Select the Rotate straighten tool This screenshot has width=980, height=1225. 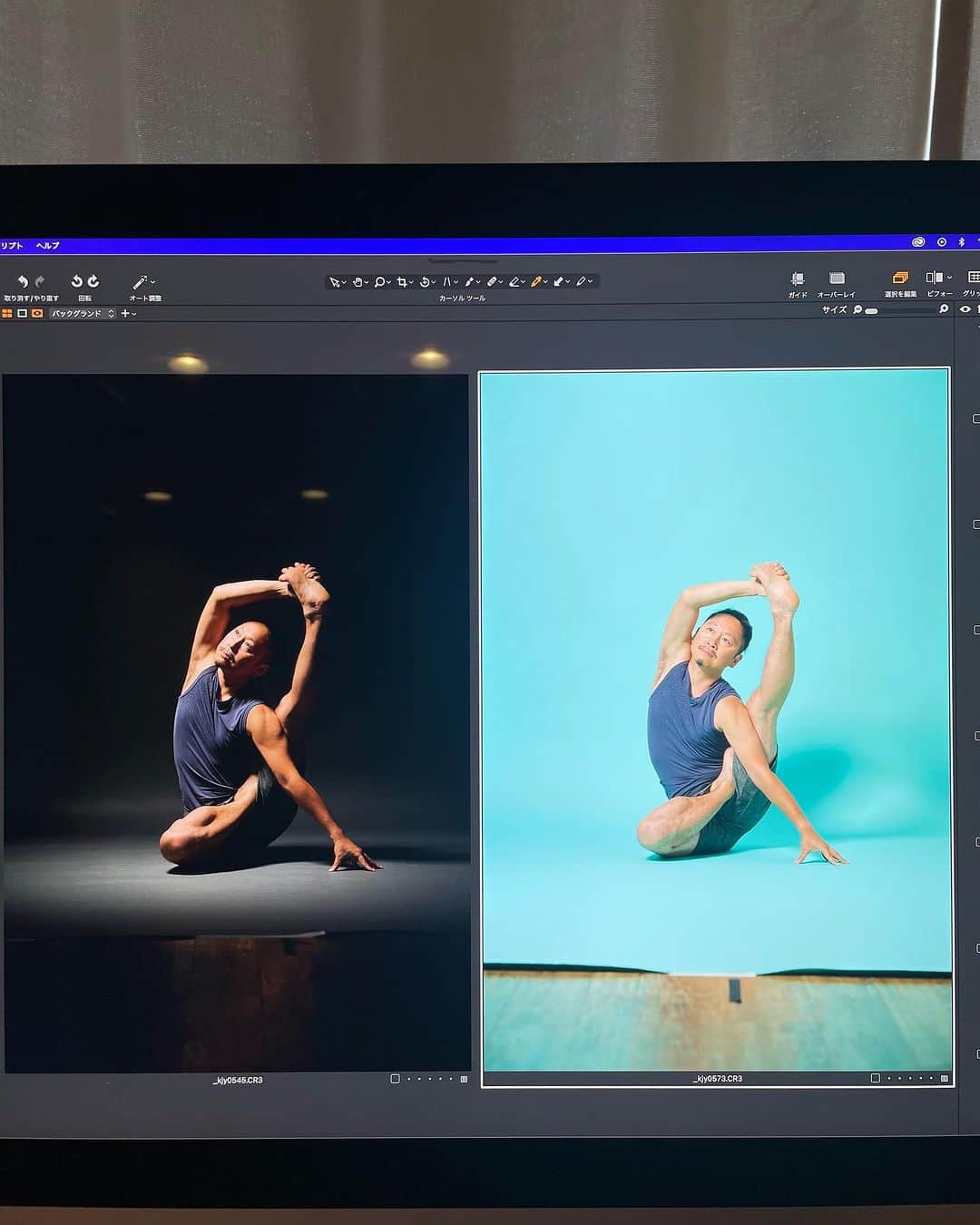pyautogui.click(x=425, y=282)
